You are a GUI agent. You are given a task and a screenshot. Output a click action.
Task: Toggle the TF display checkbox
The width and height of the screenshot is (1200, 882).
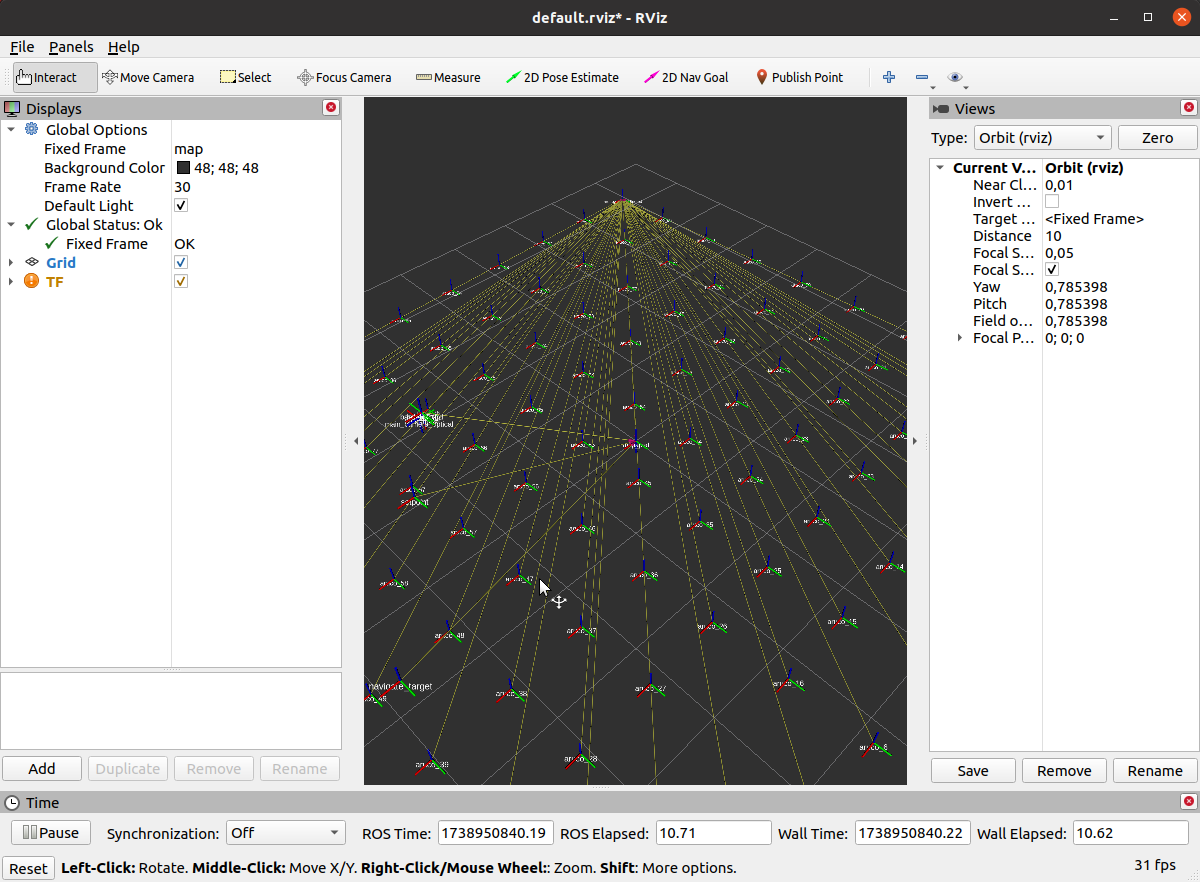click(x=181, y=282)
